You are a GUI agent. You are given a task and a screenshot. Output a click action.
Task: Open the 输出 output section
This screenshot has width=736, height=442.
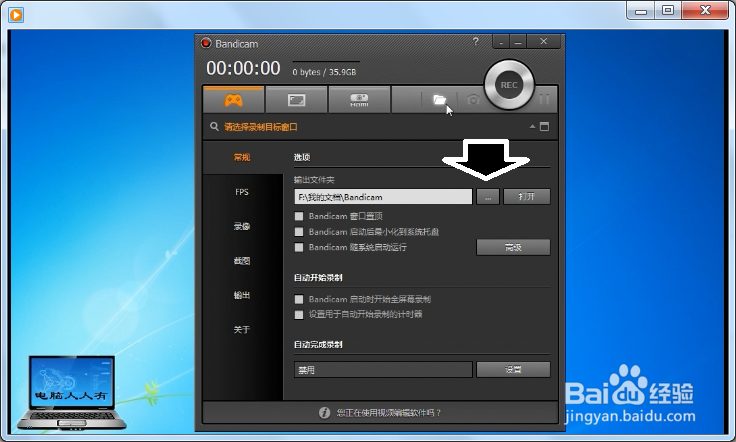242,295
